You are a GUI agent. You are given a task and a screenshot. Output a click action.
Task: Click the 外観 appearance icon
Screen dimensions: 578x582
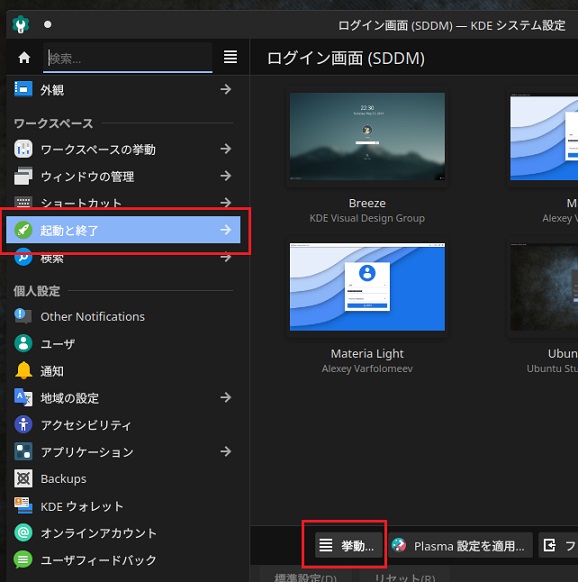tap(23, 89)
